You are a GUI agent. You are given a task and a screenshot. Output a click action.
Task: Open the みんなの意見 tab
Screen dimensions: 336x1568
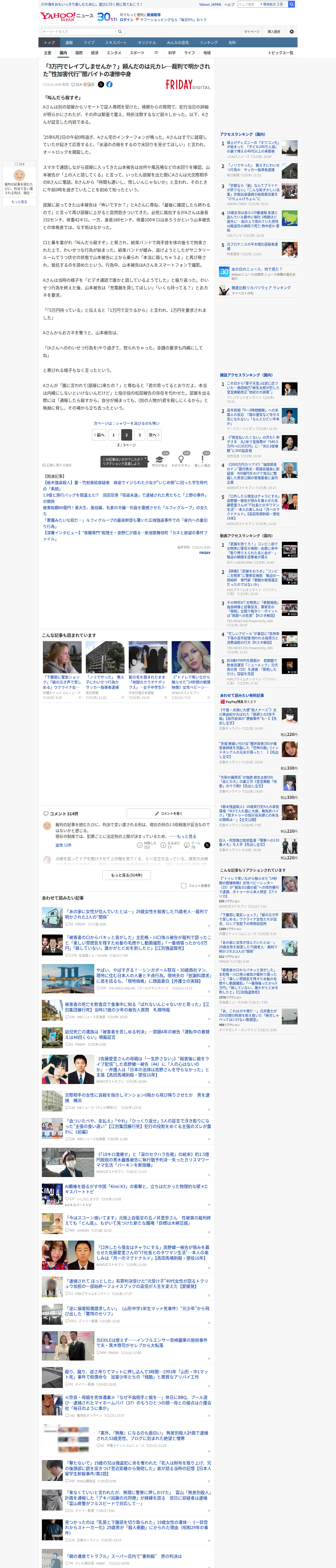pos(178,43)
